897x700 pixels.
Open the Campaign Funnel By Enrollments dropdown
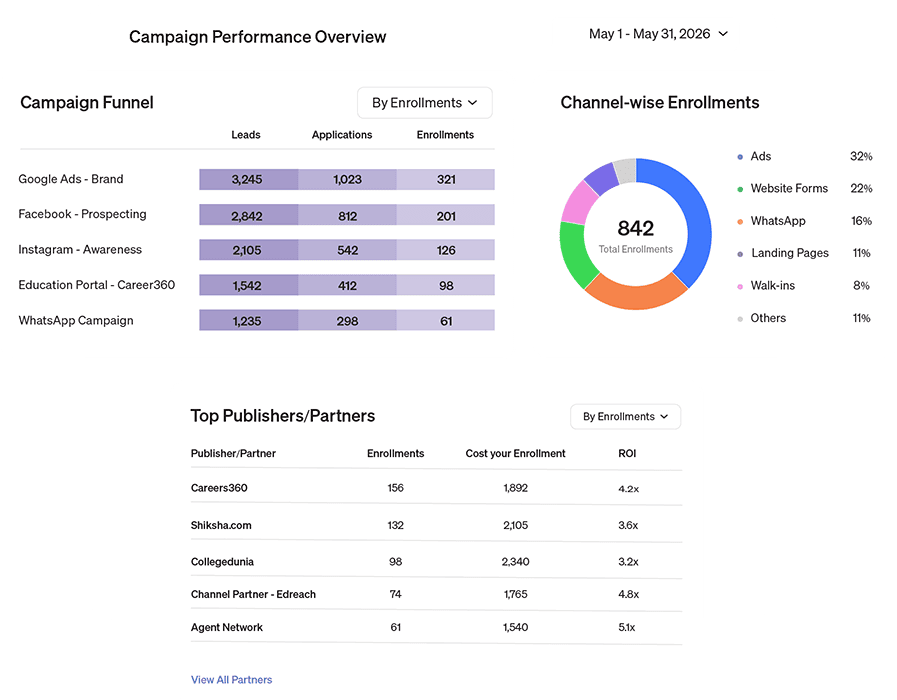(424, 103)
